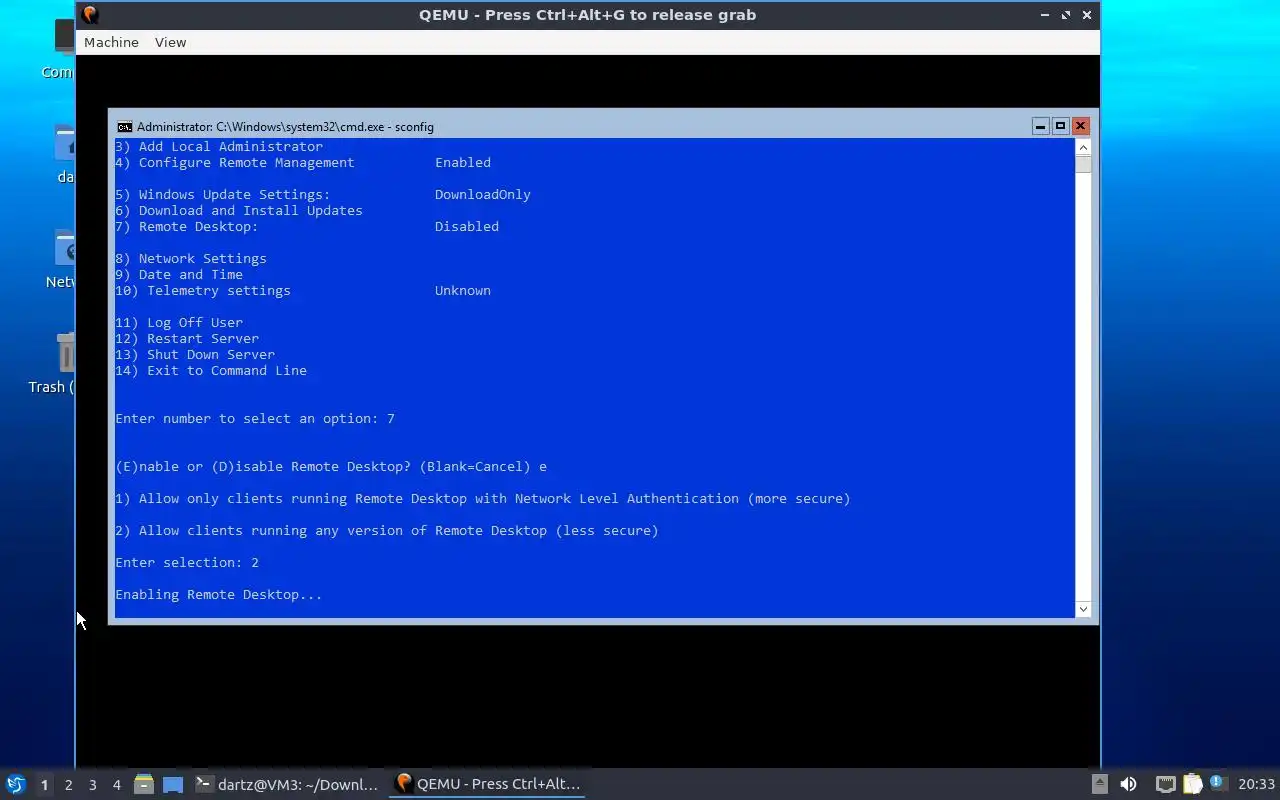Select the QEMU taskbar entry
This screenshot has width=1280, height=800.
point(488,784)
